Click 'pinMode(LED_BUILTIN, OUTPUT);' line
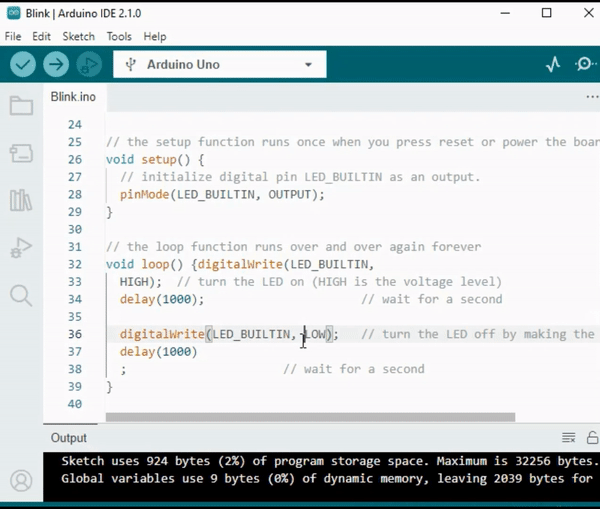 [x=222, y=194]
